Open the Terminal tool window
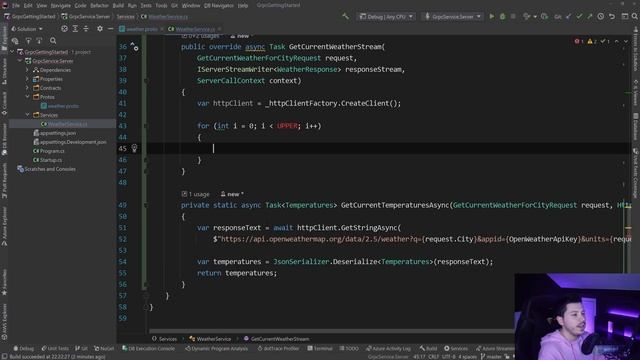Image resolution: width=640 pixels, height=360 pixels. click(320, 349)
